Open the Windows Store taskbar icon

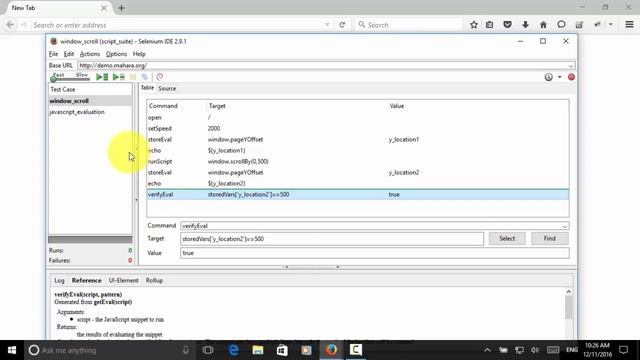point(282,350)
